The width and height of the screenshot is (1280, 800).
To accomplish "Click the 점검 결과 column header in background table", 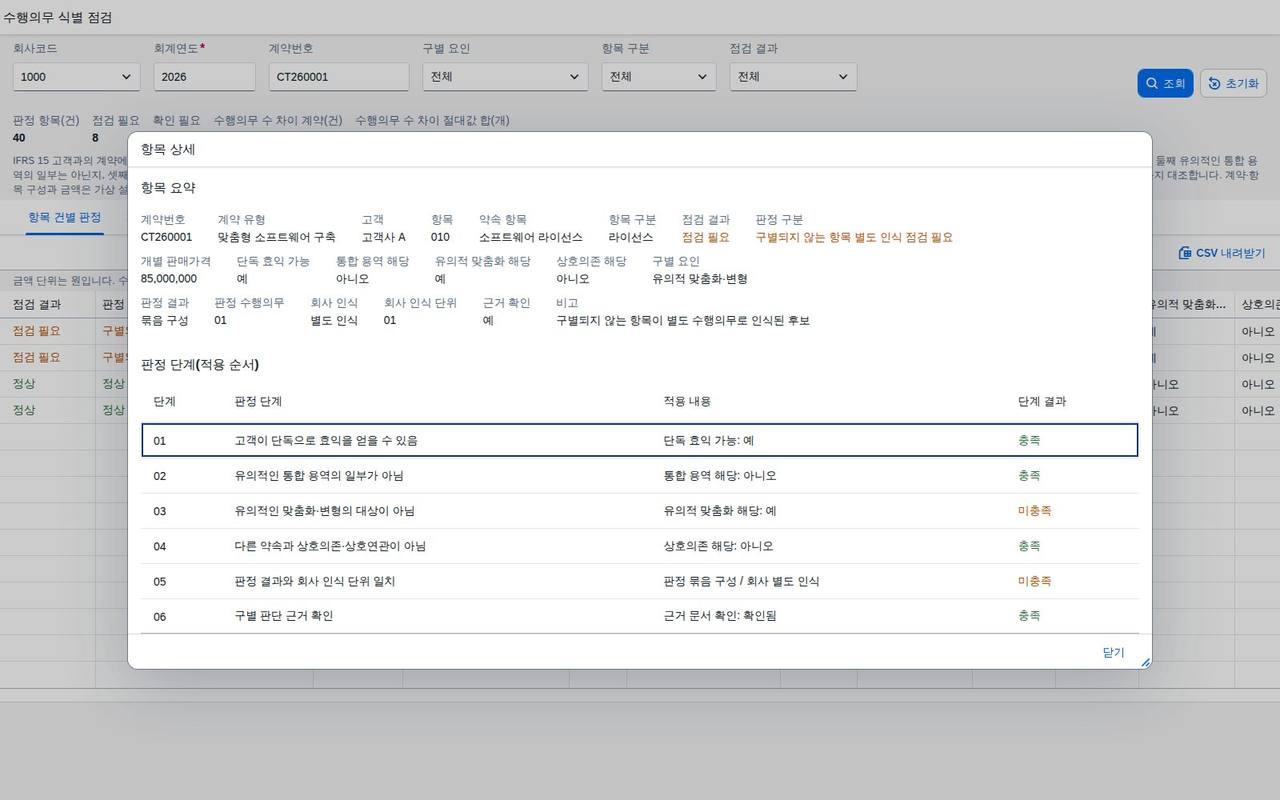I will (x=37, y=304).
